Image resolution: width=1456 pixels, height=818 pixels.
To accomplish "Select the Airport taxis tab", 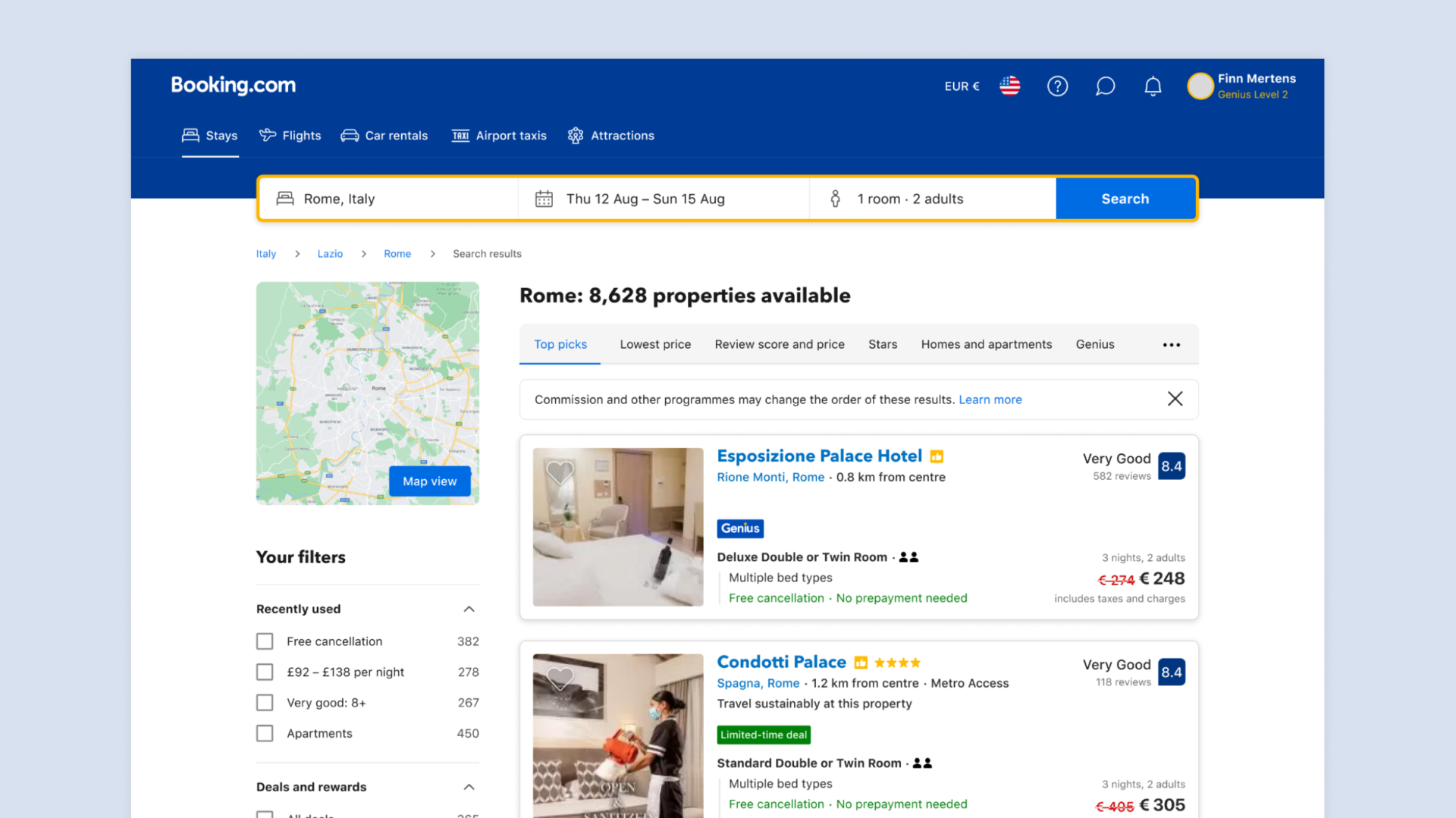I will click(499, 136).
